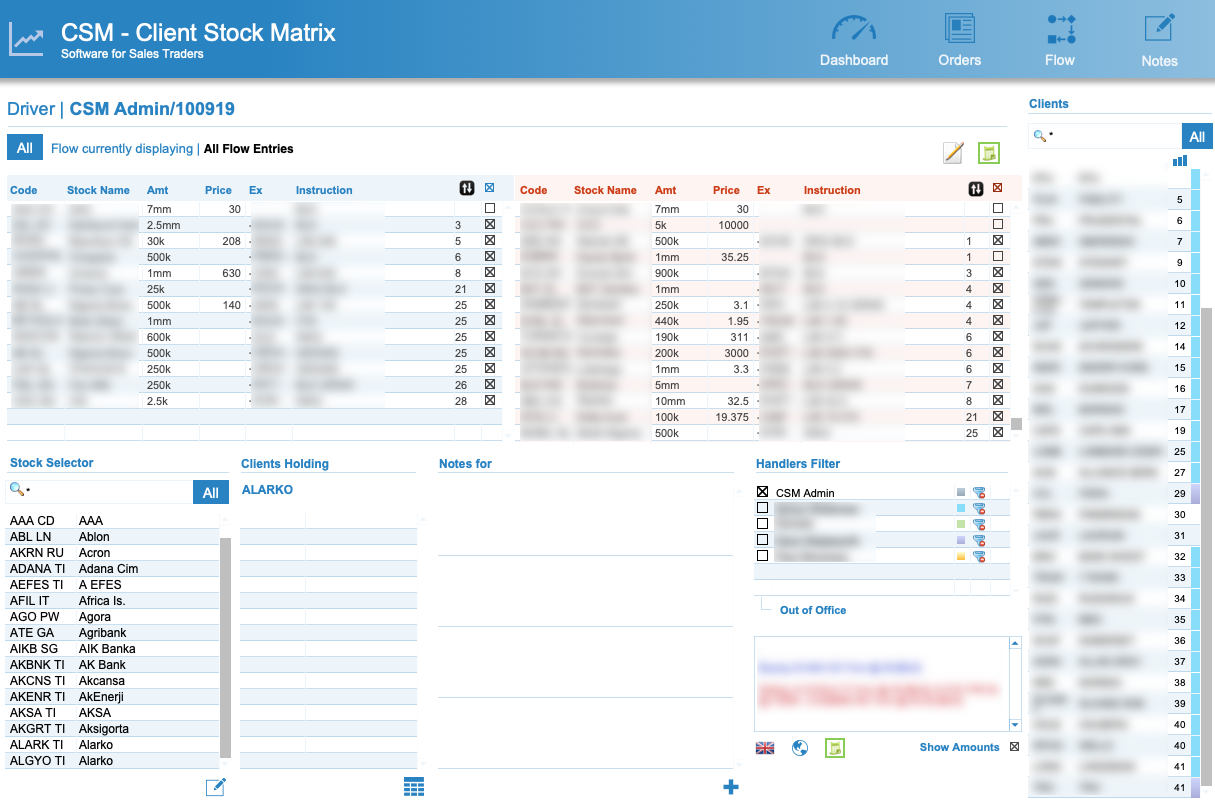Click the All button beside Flow currently displaying
Image resolution: width=1215 pixels, height=806 pixels.
click(x=25, y=148)
